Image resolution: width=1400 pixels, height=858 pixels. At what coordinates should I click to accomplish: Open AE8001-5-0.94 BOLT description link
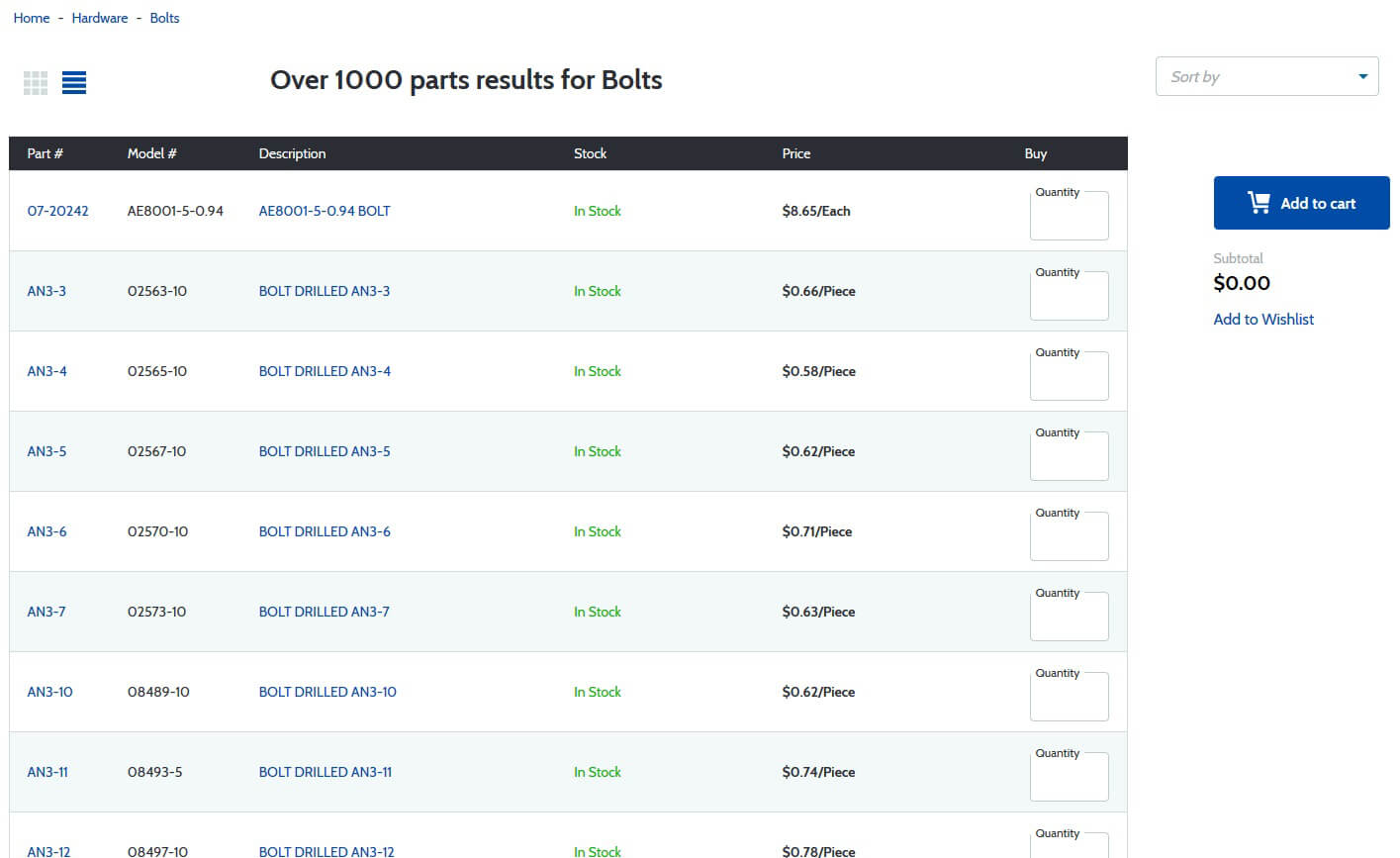coord(325,211)
